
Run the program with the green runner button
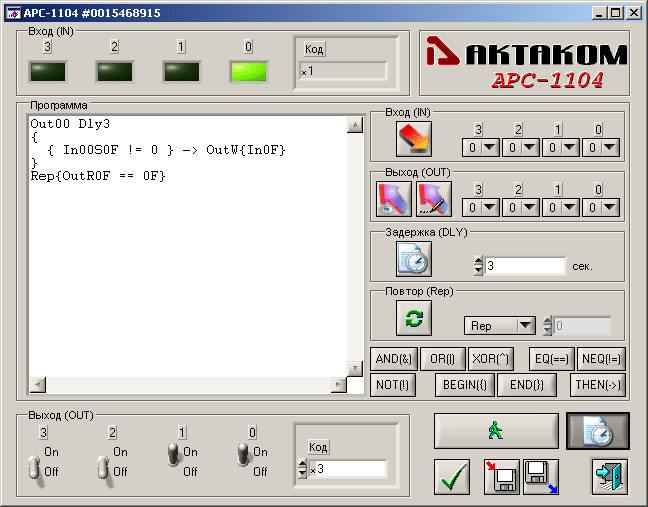click(x=496, y=430)
